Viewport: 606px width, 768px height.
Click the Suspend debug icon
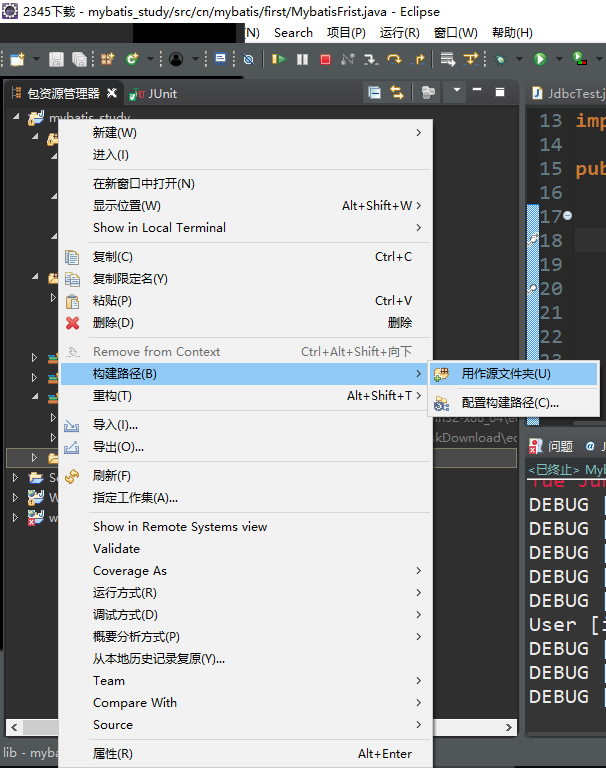pos(302,59)
